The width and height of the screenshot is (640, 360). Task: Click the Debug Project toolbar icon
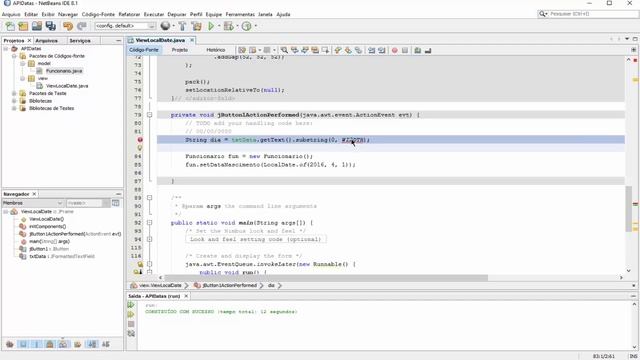[229, 26]
